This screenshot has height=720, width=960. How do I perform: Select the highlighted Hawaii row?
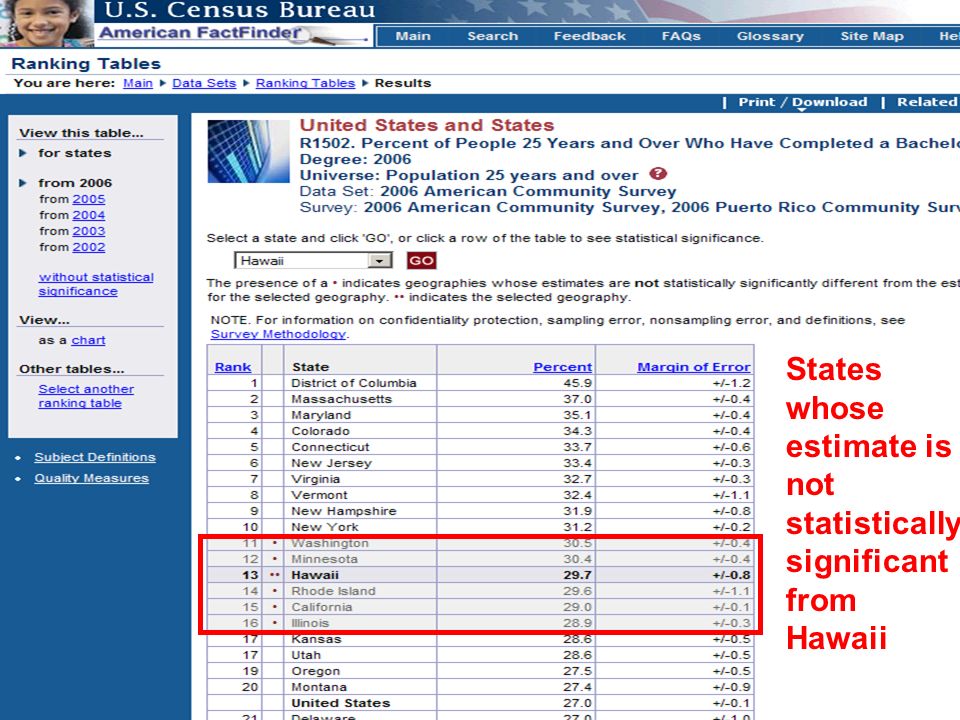[481, 575]
